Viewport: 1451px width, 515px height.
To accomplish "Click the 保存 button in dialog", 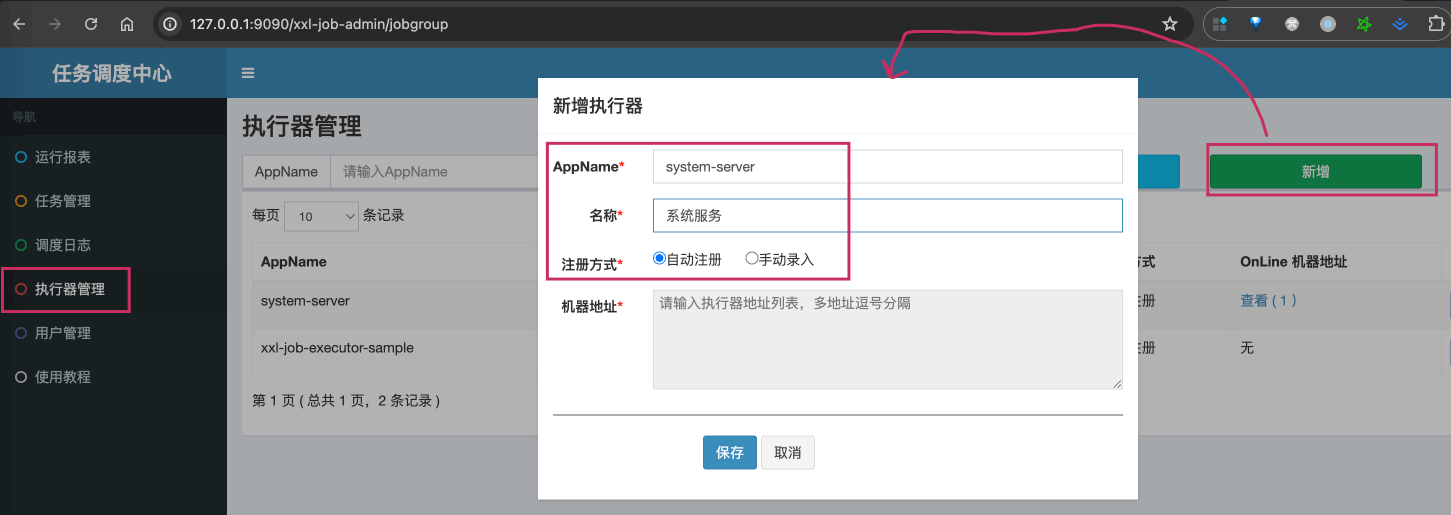I will click(x=729, y=452).
